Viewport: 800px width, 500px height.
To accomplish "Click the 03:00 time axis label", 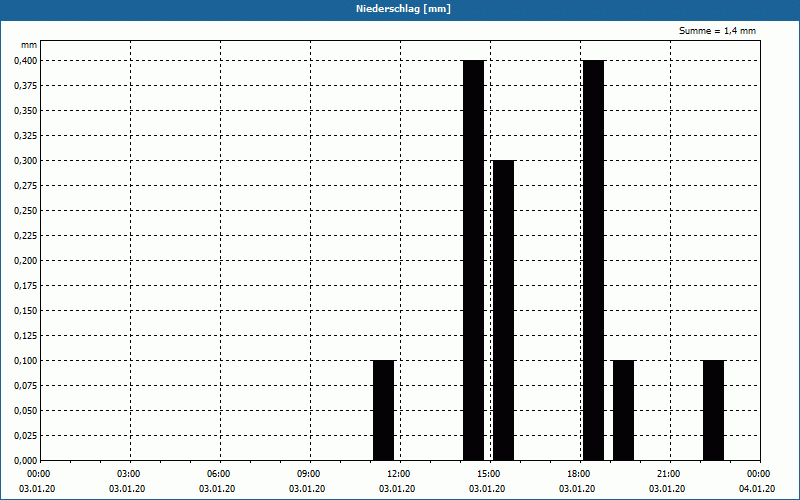I will tap(129, 474).
